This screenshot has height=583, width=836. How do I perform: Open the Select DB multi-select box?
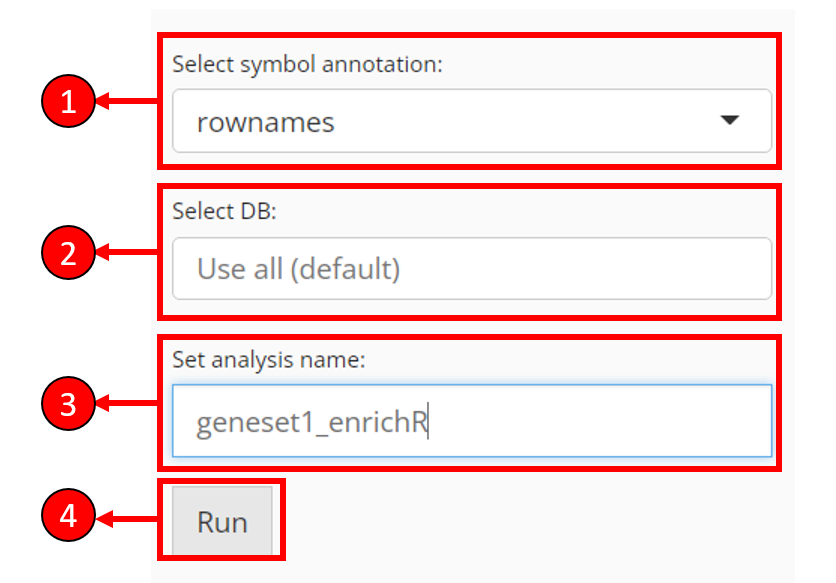point(472,268)
